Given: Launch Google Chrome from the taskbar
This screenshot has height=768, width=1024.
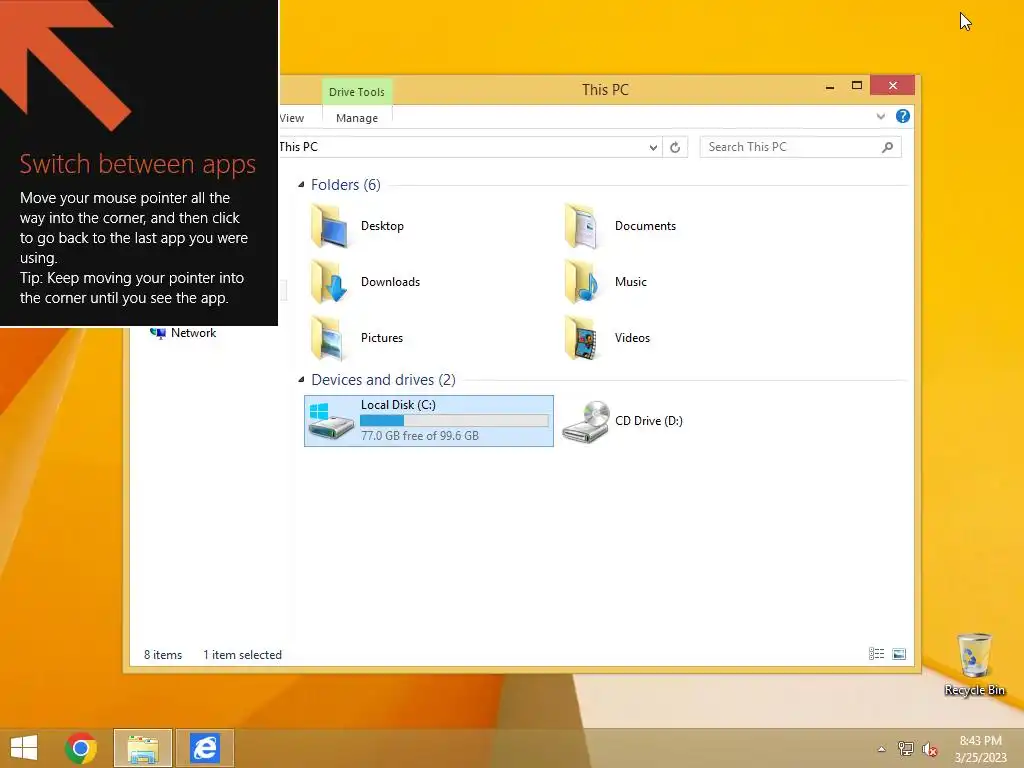Looking at the screenshot, I should tap(81, 748).
